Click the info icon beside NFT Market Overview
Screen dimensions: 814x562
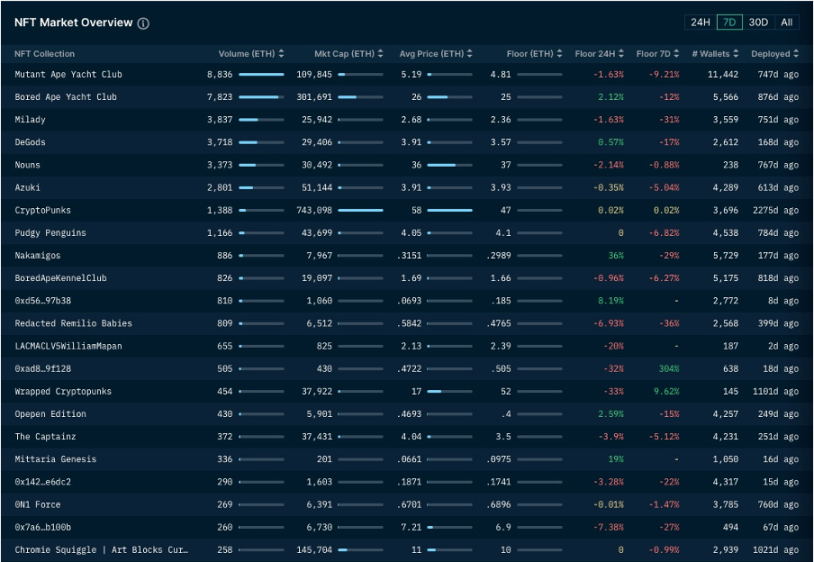(x=143, y=23)
